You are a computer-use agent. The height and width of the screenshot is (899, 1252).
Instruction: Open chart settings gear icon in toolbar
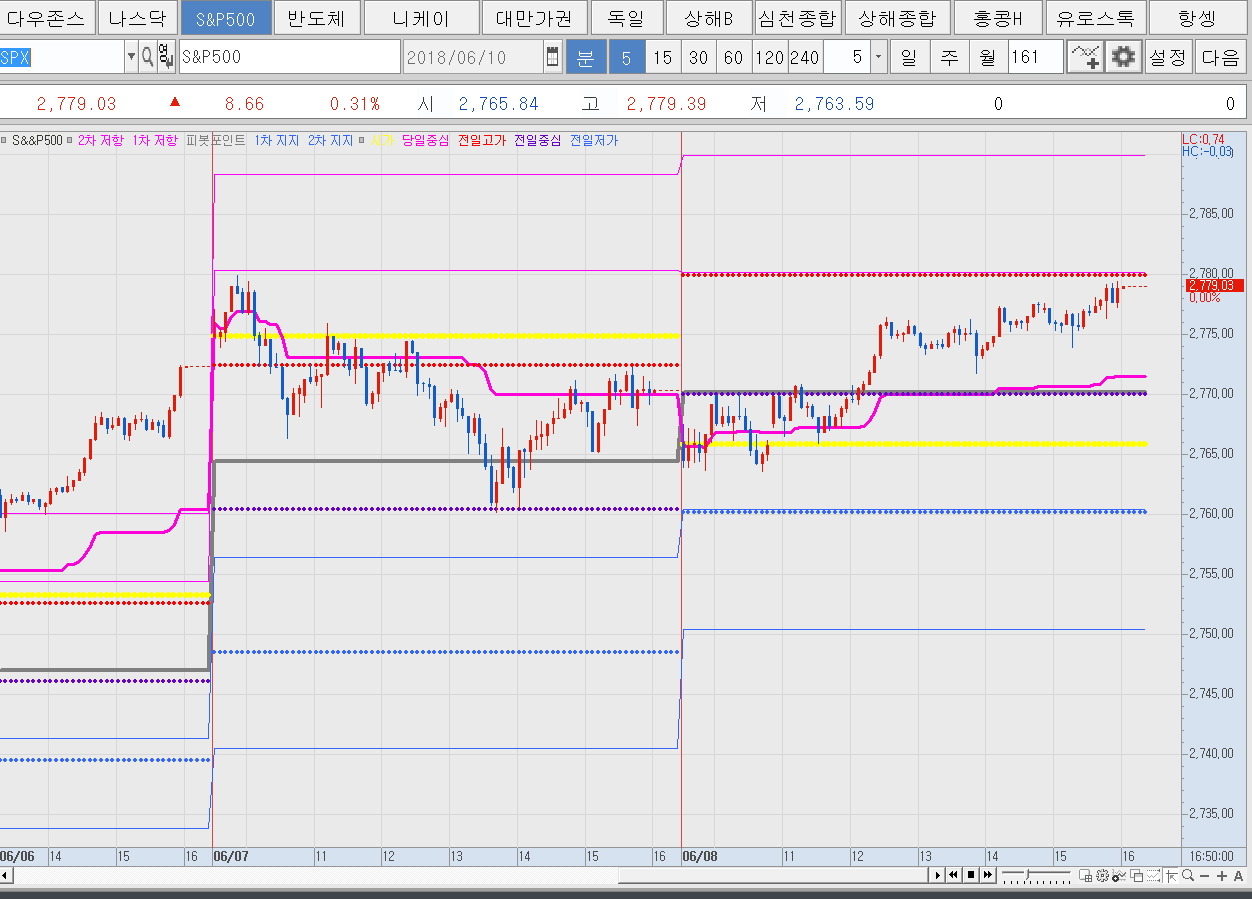(1123, 58)
